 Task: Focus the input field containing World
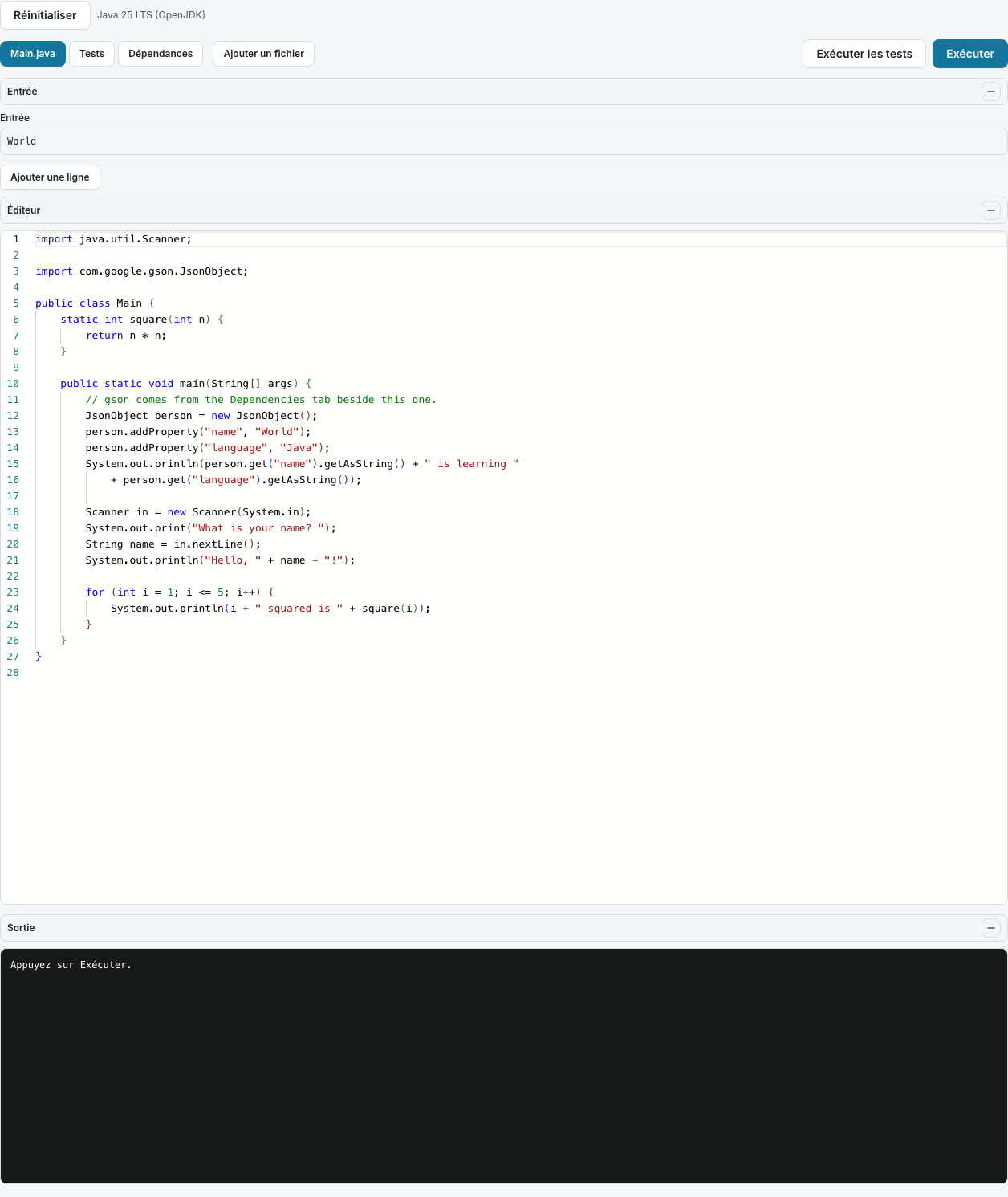click(504, 141)
